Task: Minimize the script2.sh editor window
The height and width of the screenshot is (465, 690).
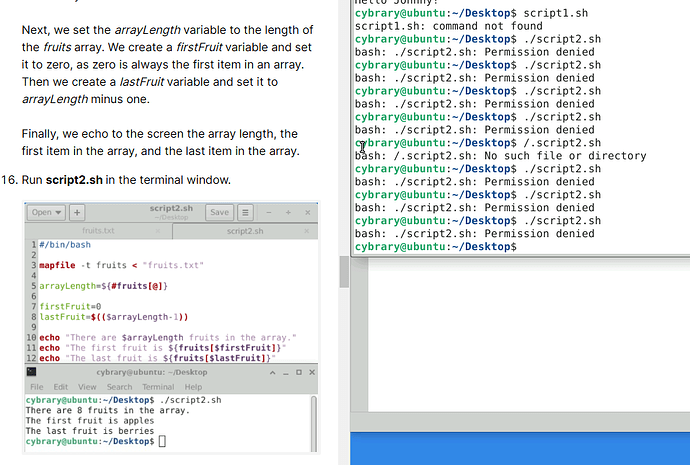Action: tap(270, 213)
